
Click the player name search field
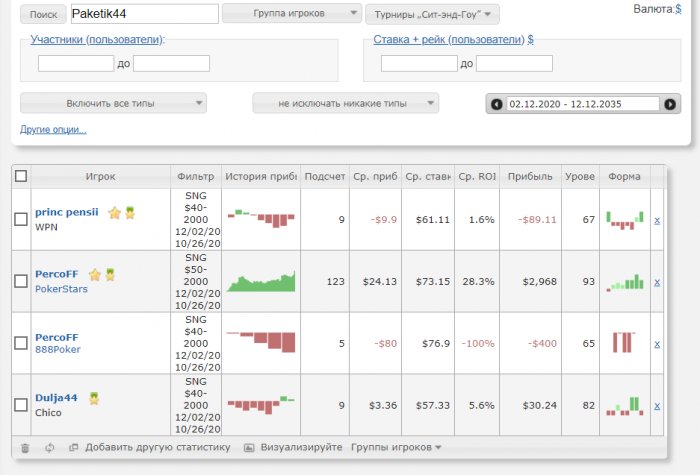pyautogui.click(x=144, y=14)
